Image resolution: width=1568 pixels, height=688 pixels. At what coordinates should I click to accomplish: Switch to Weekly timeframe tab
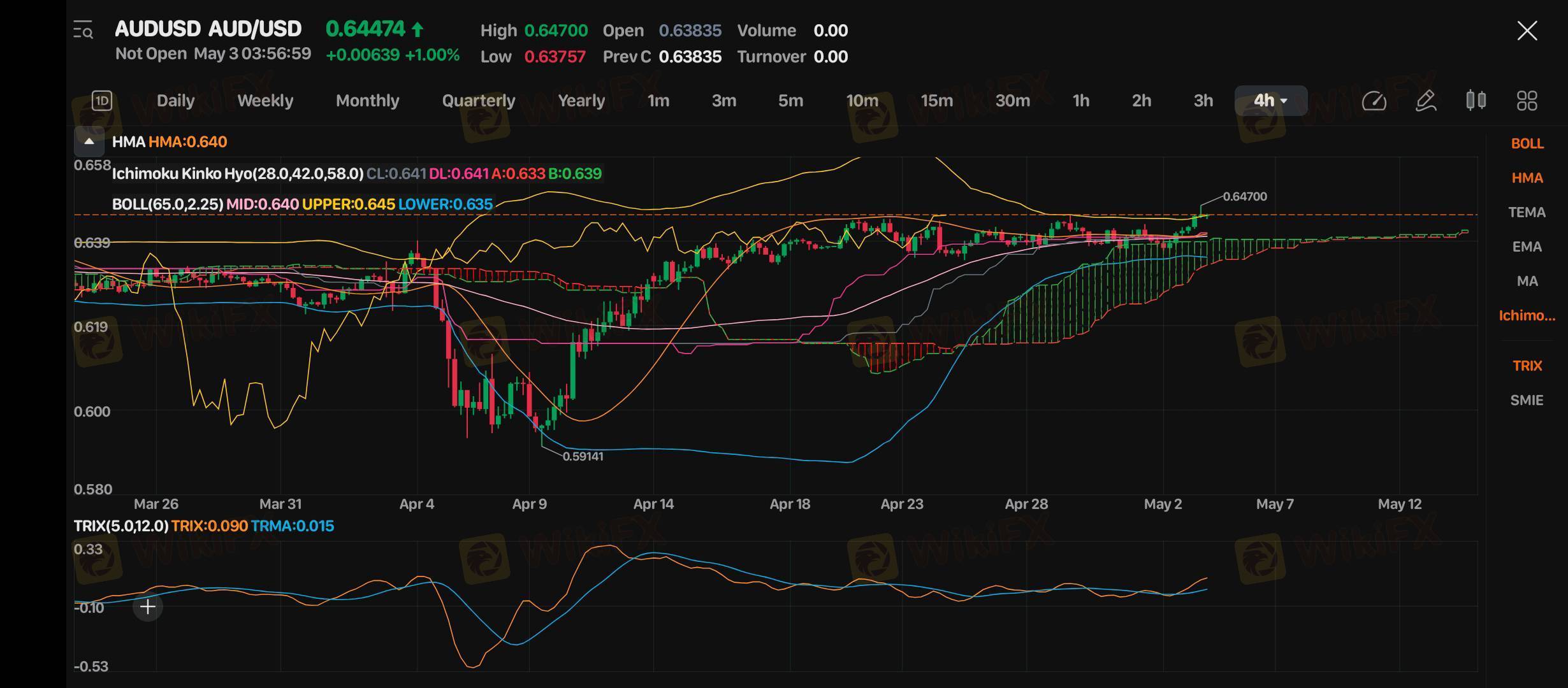(265, 101)
